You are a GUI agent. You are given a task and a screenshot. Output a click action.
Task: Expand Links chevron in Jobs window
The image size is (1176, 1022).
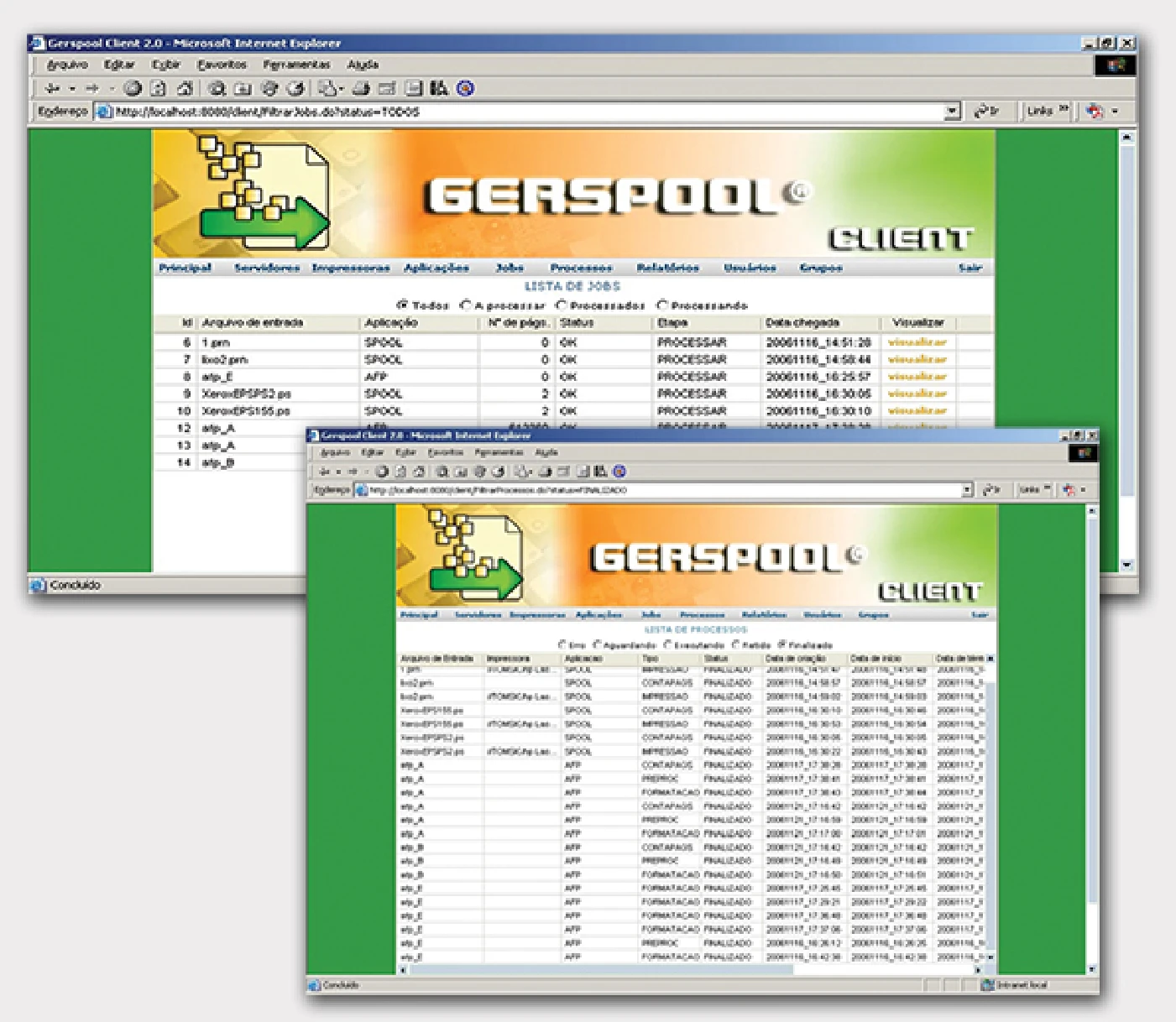[x=1063, y=109]
